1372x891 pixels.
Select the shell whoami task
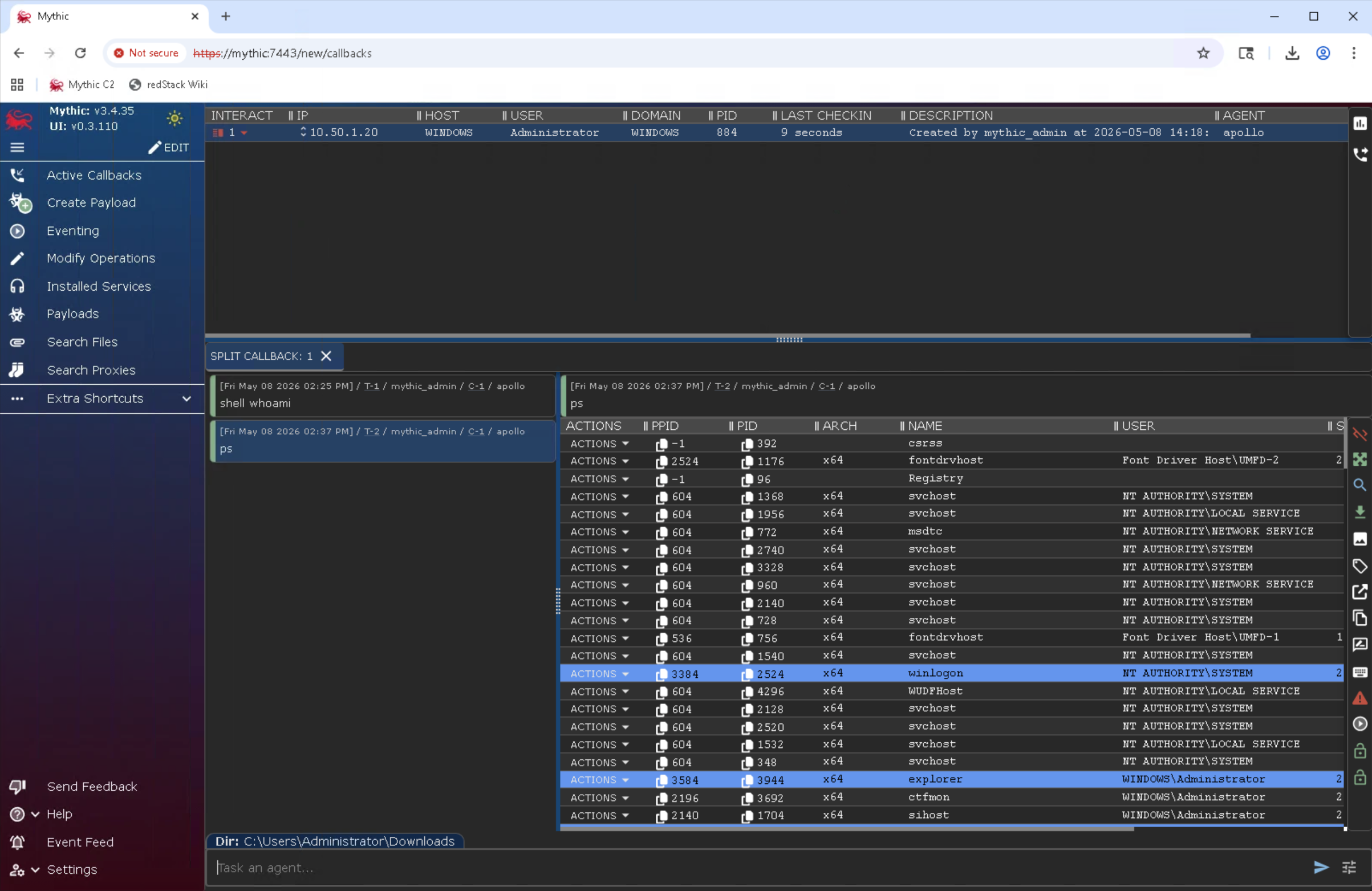[383, 396]
